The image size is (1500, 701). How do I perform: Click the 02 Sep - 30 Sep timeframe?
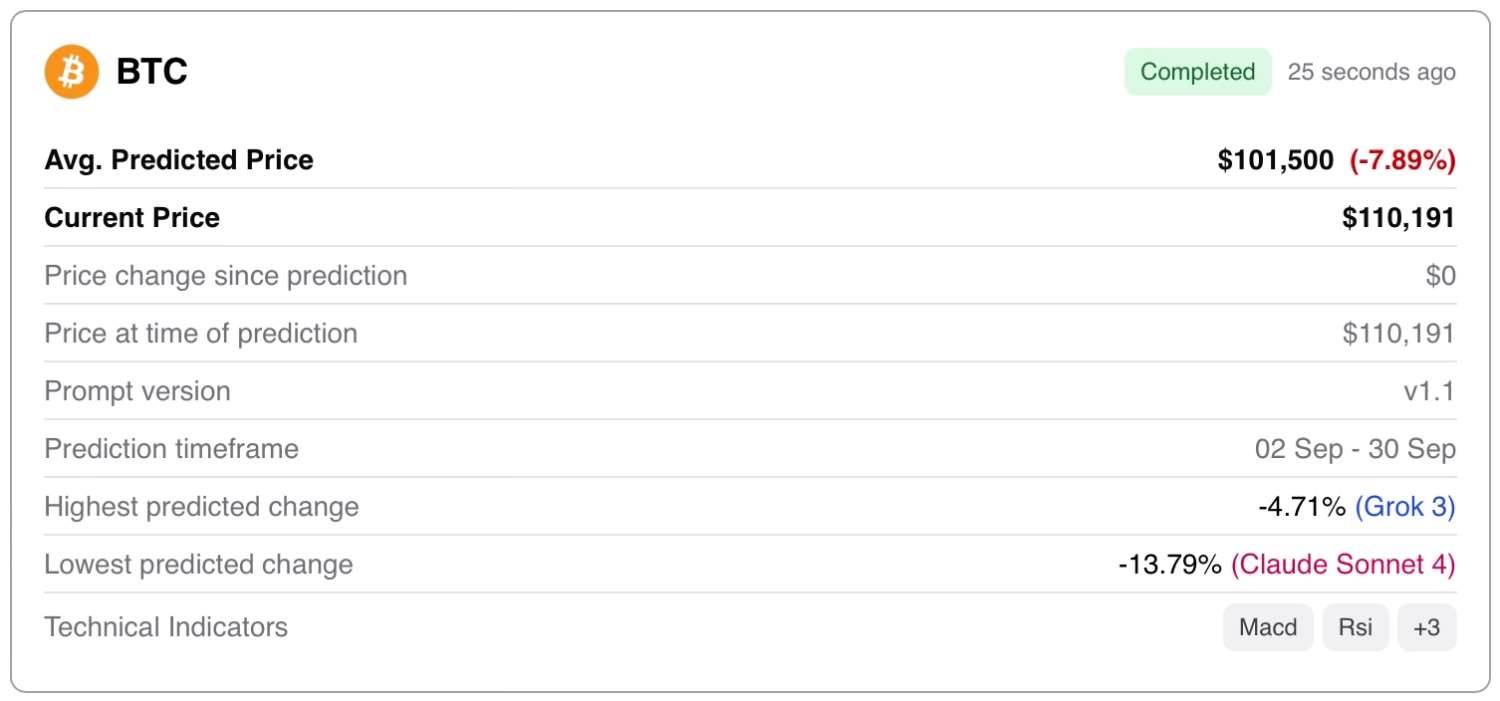1355,449
